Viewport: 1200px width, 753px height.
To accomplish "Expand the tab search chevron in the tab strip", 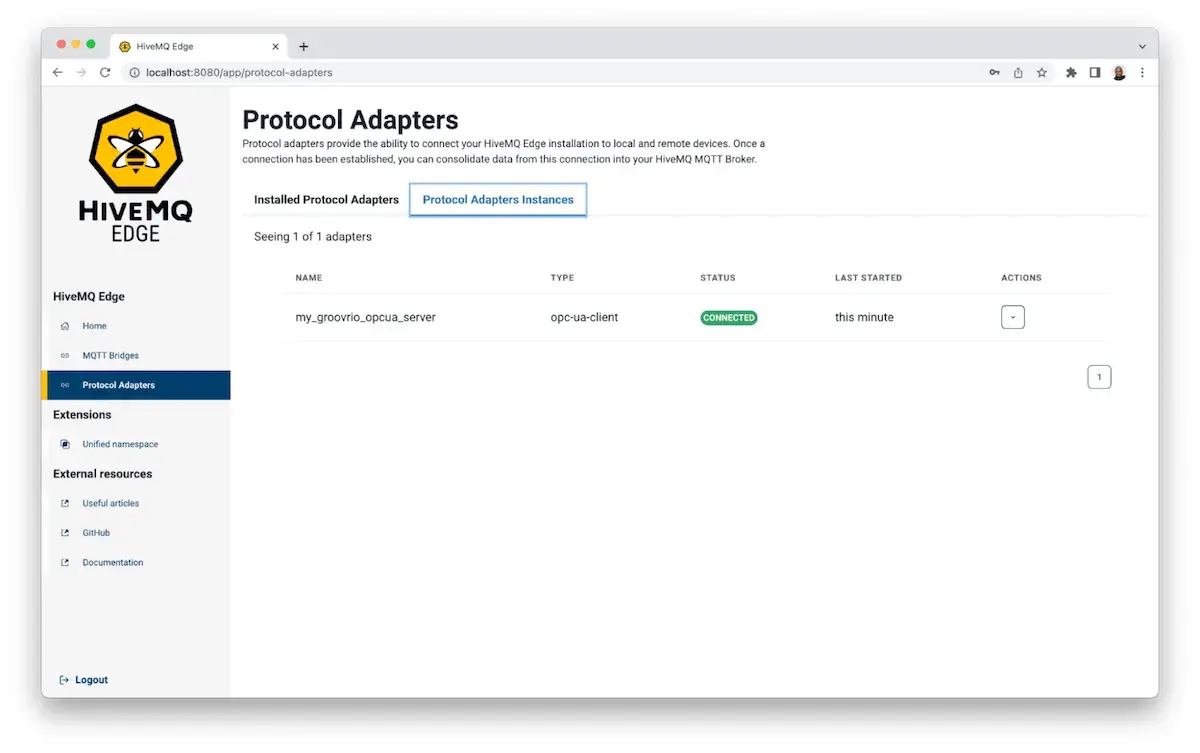I will [1142, 46].
